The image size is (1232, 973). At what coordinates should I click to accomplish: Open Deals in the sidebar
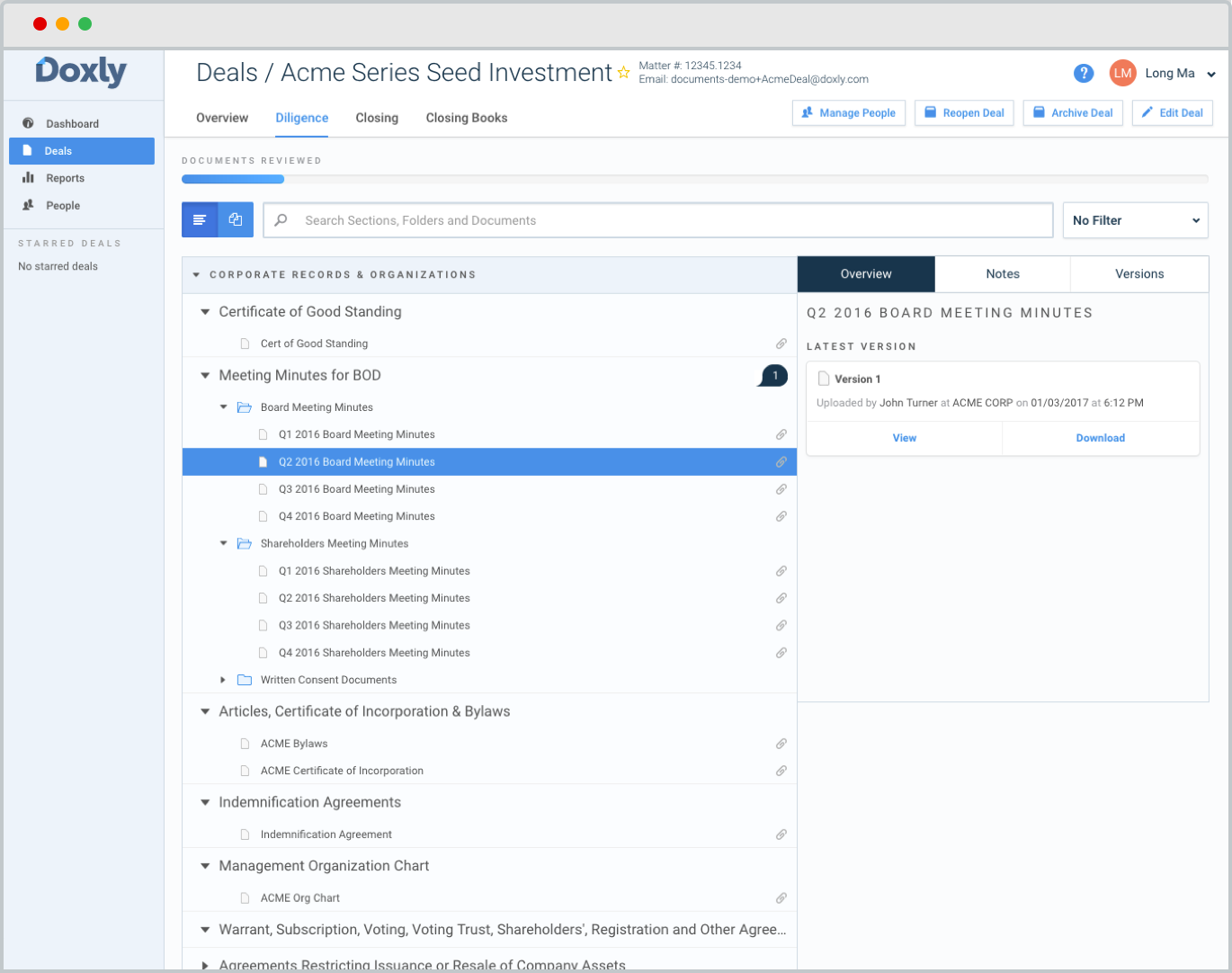[x=82, y=151]
